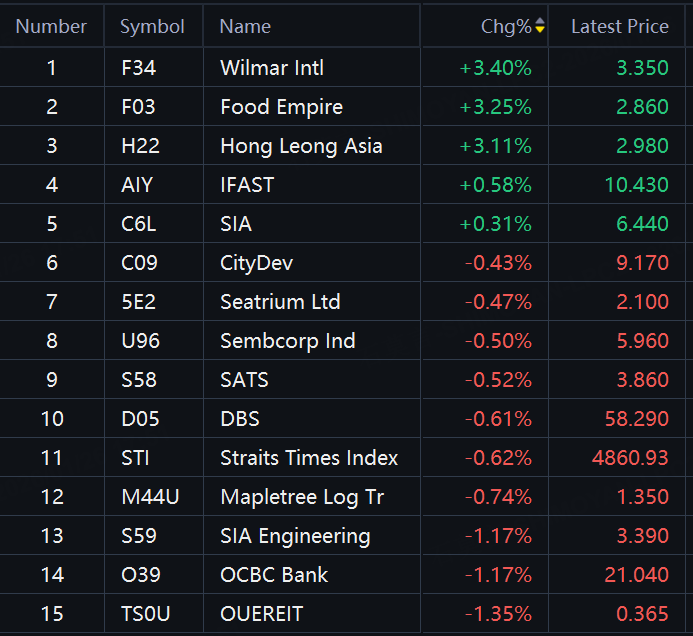The height and width of the screenshot is (636, 693).
Task: Click the Mapletree Log Tr name
Action: pyautogui.click(x=302, y=497)
